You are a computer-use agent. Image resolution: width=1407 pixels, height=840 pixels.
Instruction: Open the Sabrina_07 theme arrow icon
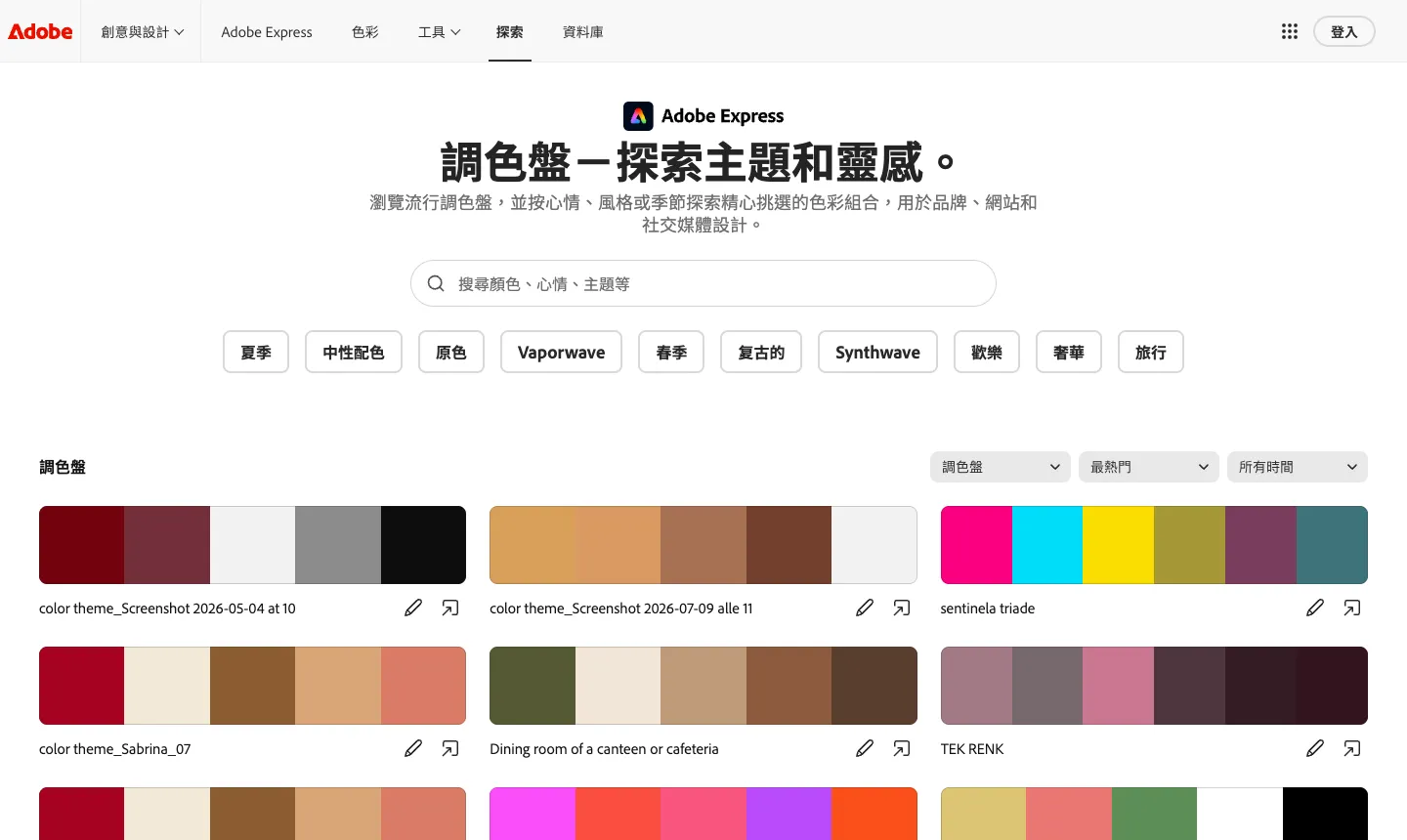point(450,748)
